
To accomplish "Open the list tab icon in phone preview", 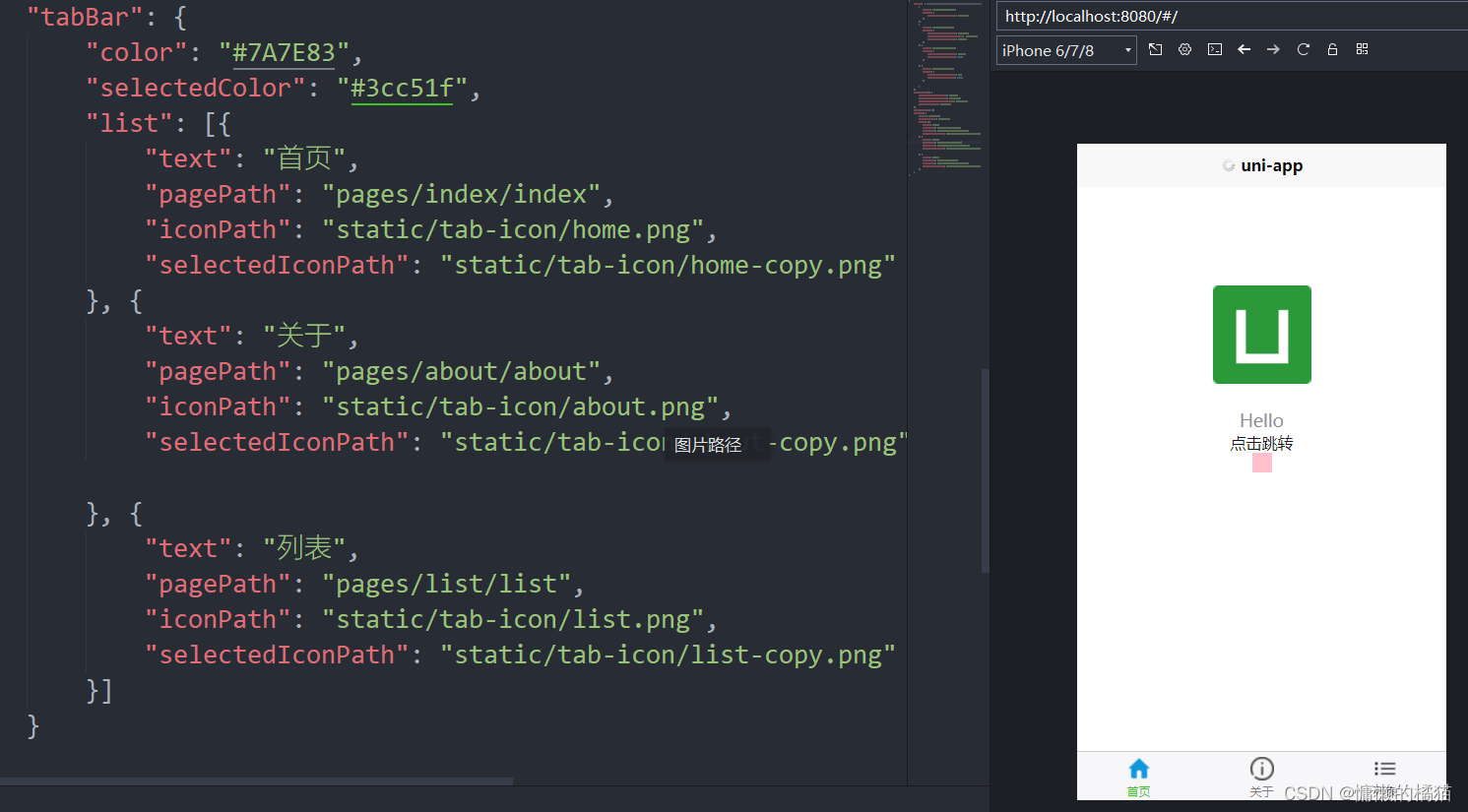I will (x=1384, y=769).
